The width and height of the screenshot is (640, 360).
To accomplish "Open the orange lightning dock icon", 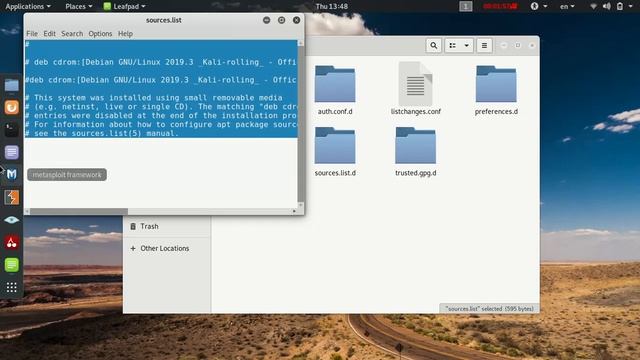I will pyautogui.click(x=11, y=198).
